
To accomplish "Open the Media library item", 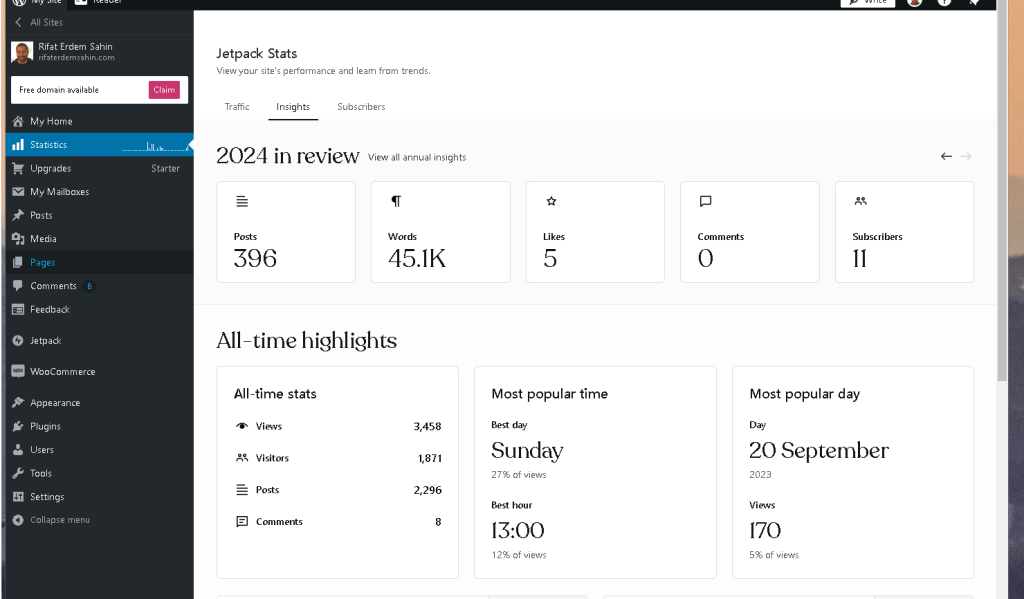I will click(x=99, y=239).
